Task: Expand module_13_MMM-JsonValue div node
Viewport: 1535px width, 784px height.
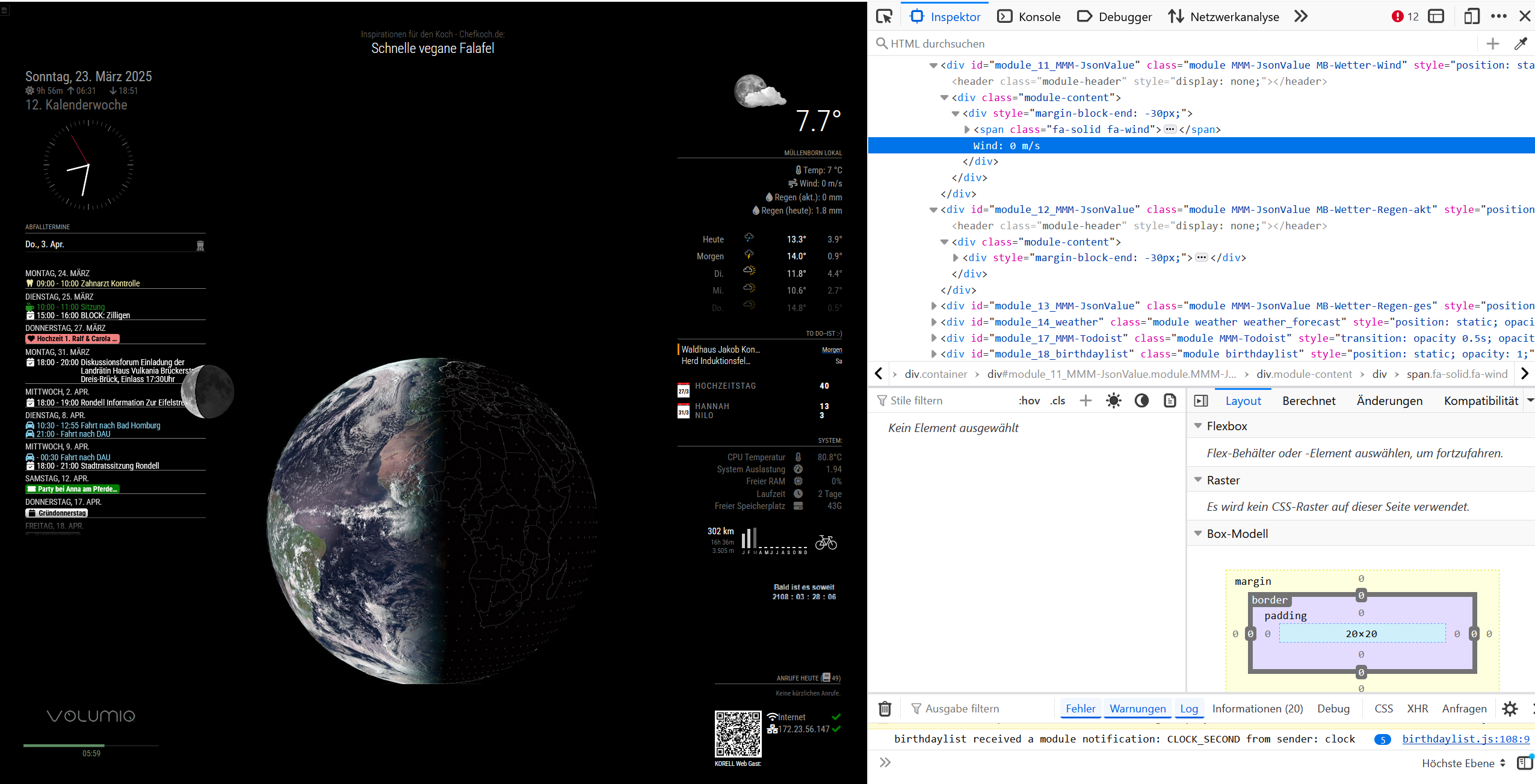Action: 934,306
